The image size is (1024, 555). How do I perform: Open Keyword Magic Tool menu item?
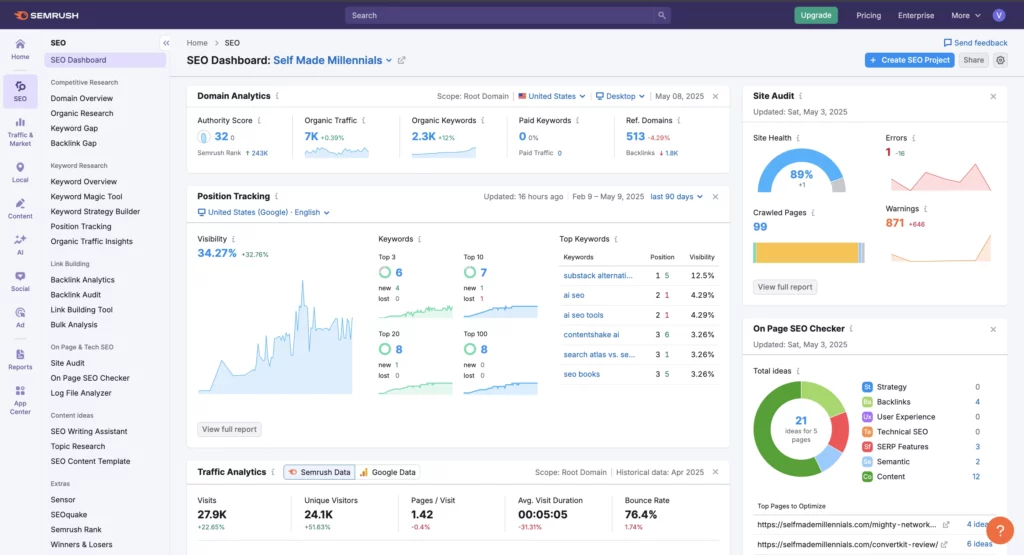pyautogui.click(x=86, y=197)
